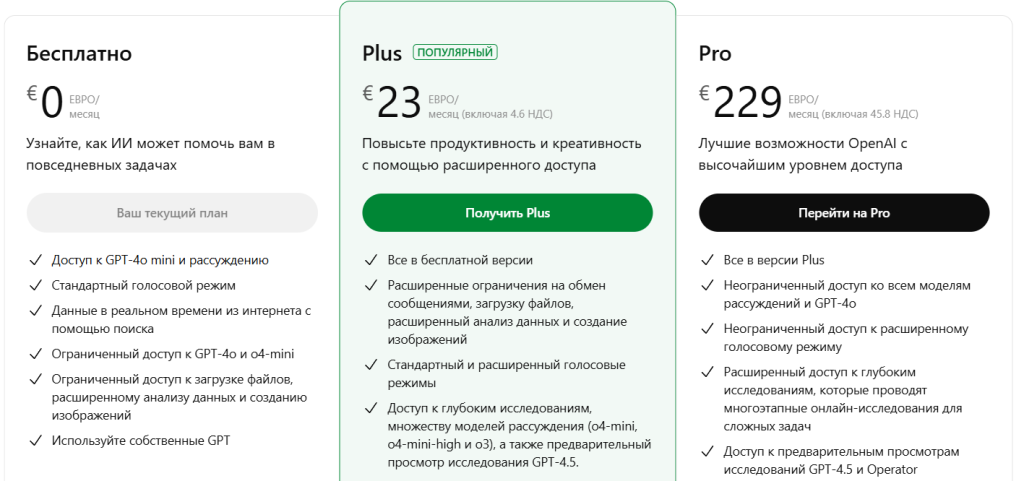The height and width of the screenshot is (481, 1024).
Task: Click the €229 Pro price
Action: tap(740, 103)
